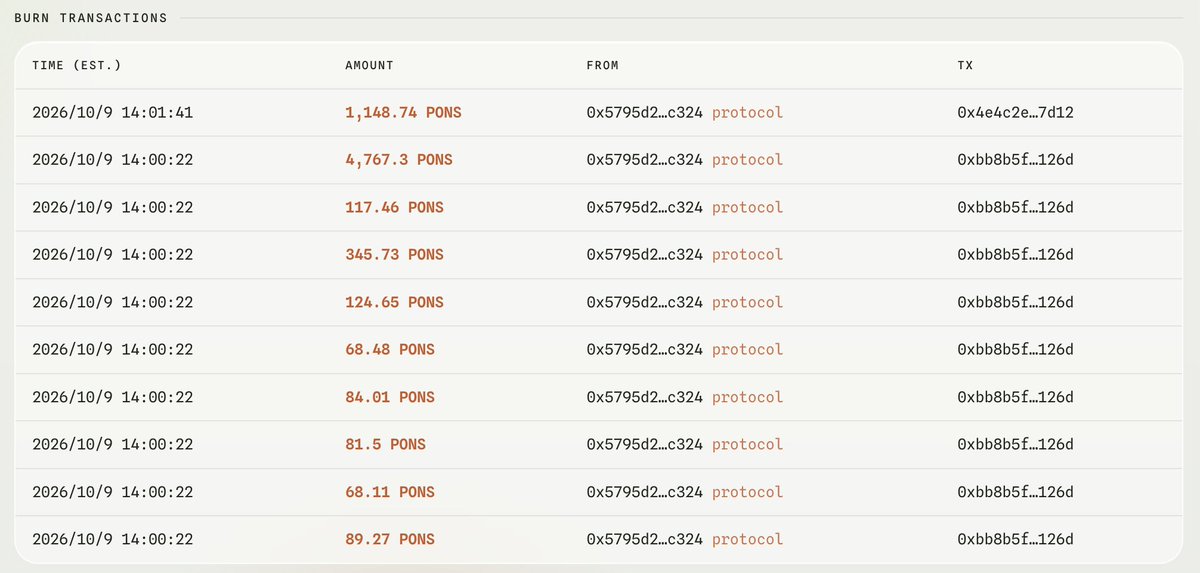
Task: Open from address in the 81.5 PONS row
Action: click(x=645, y=444)
